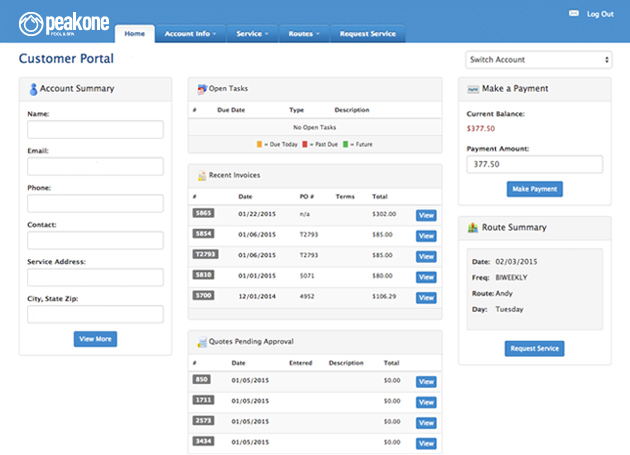The width and height of the screenshot is (630, 455).
Task: Expand the Service menu
Action: coord(252,34)
